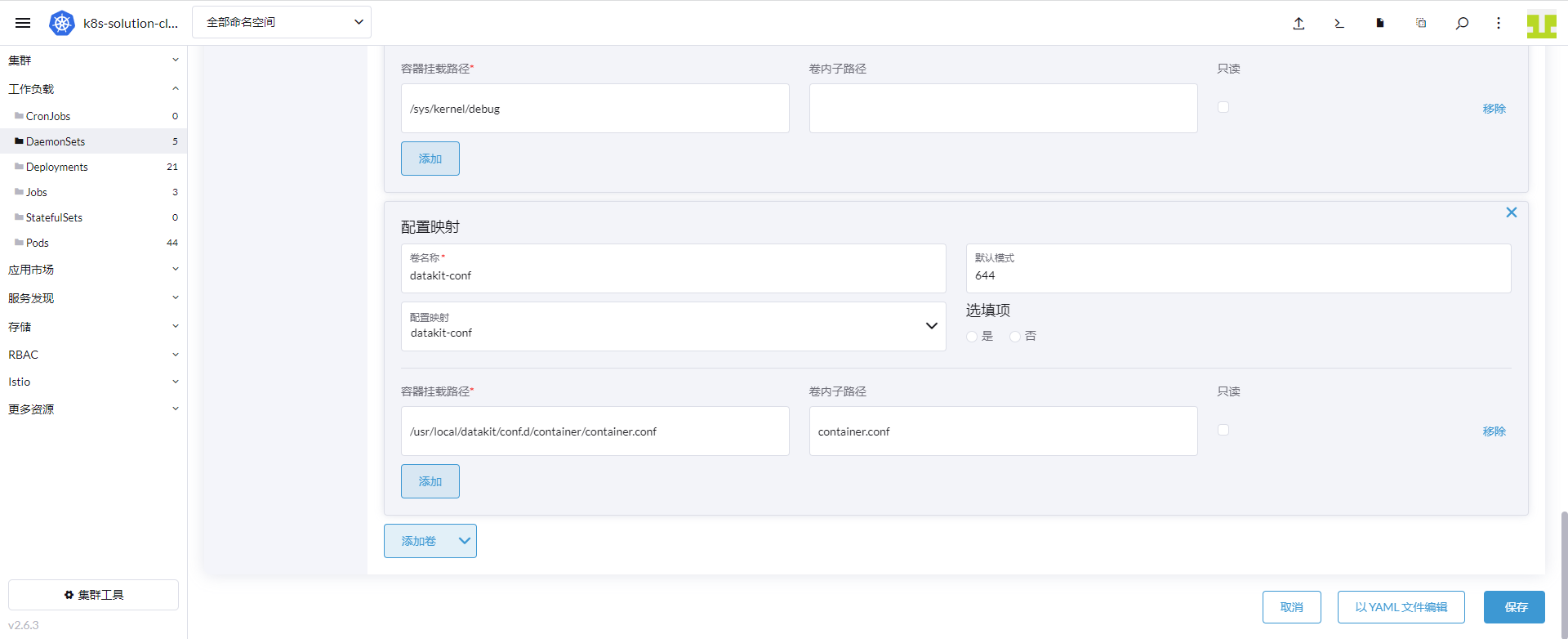Select the 否 radio button under 选填项
The height and width of the screenshot is (639, 1568).
pyautogui.click(x=1015, y=337)
